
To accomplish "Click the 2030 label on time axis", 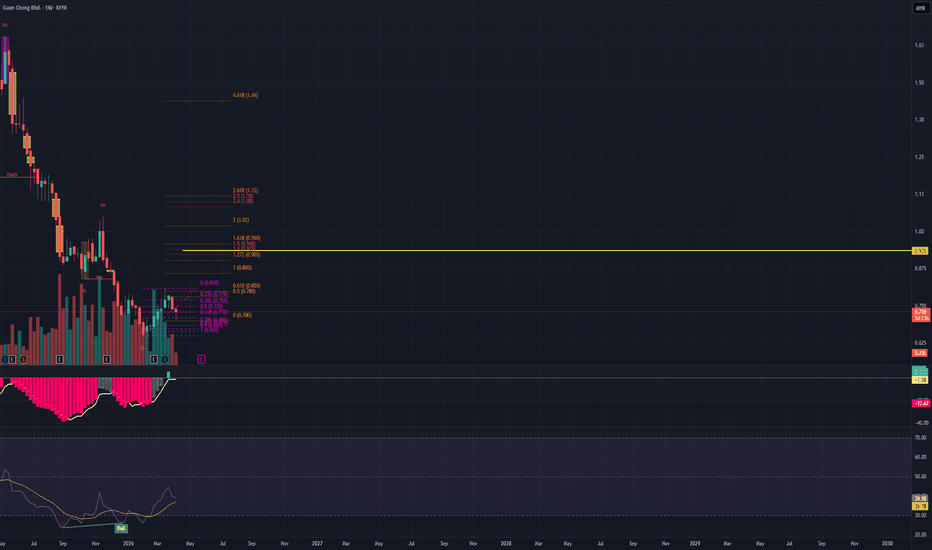I will [x=887, y=543].
